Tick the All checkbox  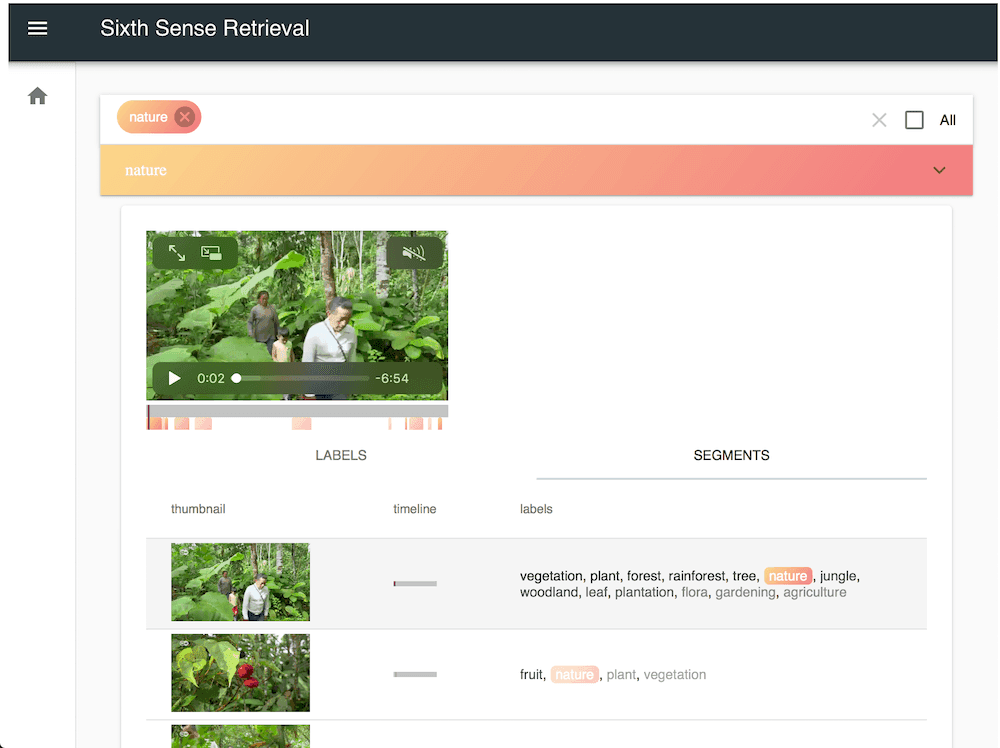(x=914, y=120)
